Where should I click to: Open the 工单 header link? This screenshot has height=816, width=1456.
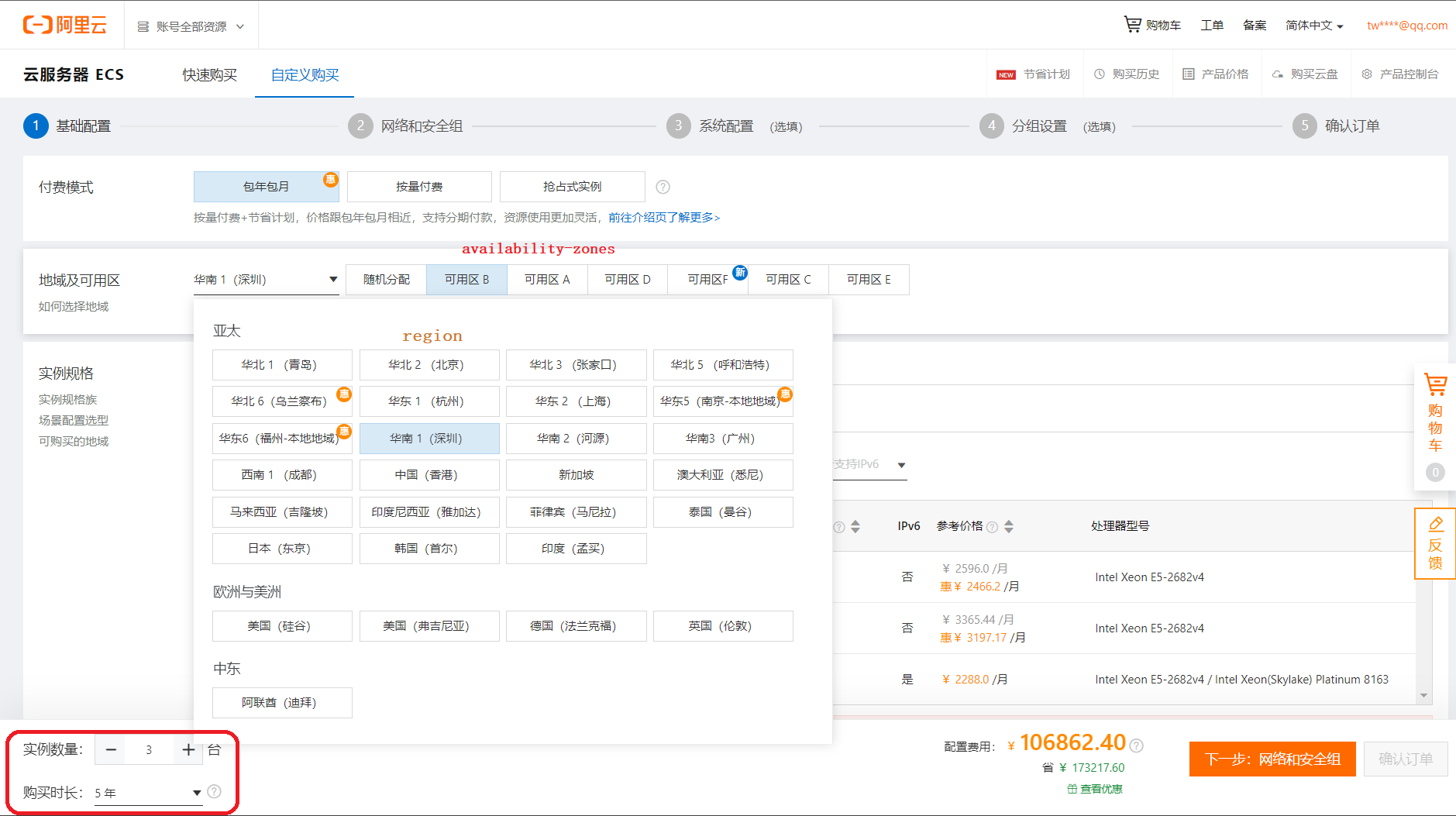pyautogui.click(x=1212, y=26)
